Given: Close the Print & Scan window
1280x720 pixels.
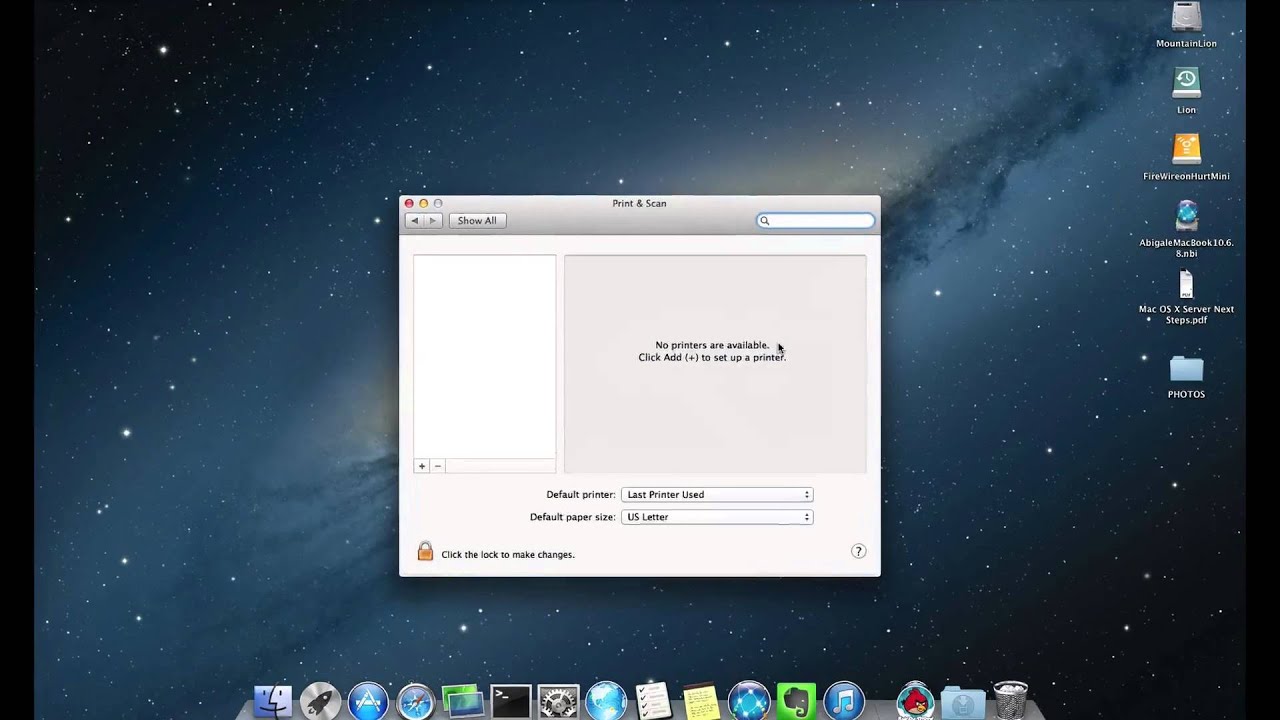Looking at the screenshot, I should [x=409, y=203].
